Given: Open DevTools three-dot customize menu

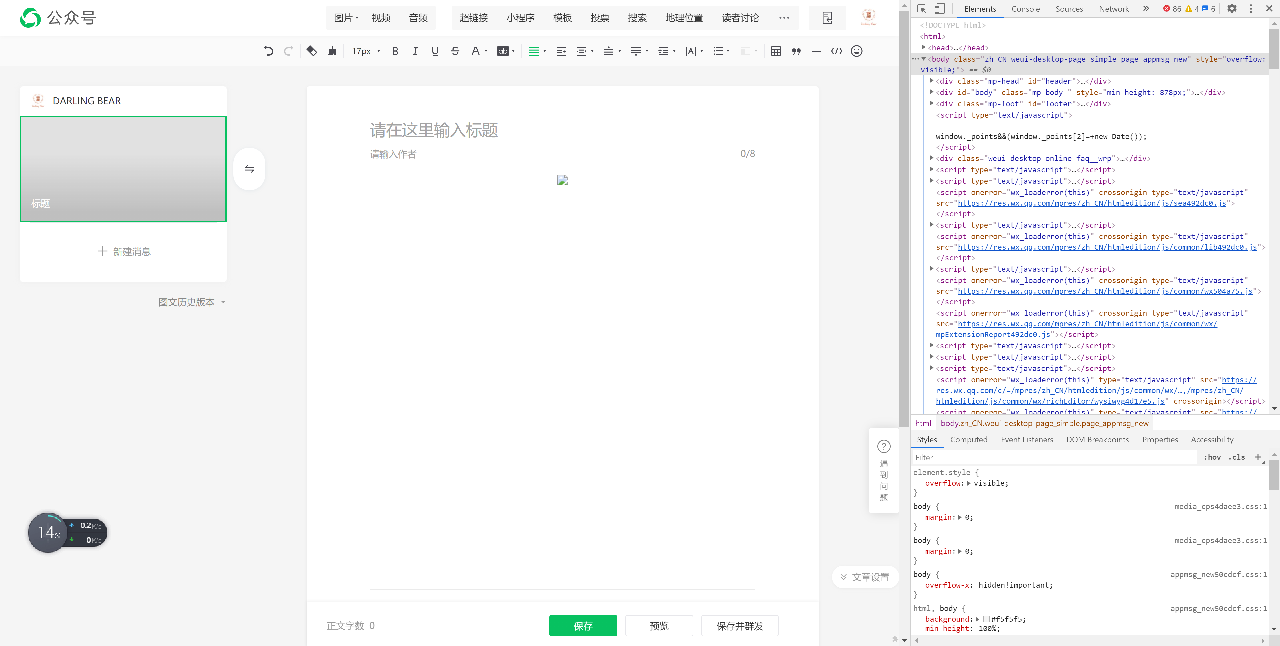Looking at the screenshot, I should 1251,8.
